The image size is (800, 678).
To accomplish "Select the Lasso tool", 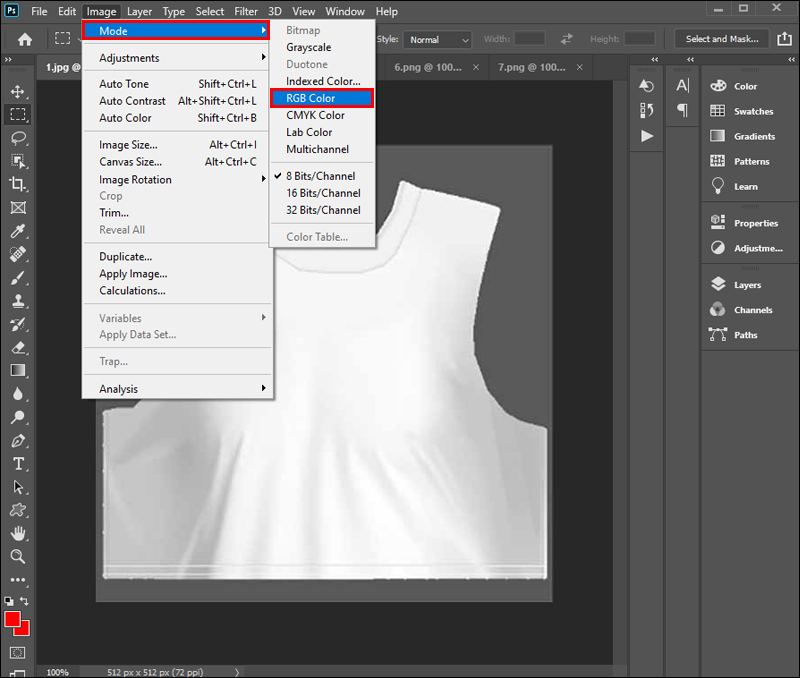I will (18, 137).
